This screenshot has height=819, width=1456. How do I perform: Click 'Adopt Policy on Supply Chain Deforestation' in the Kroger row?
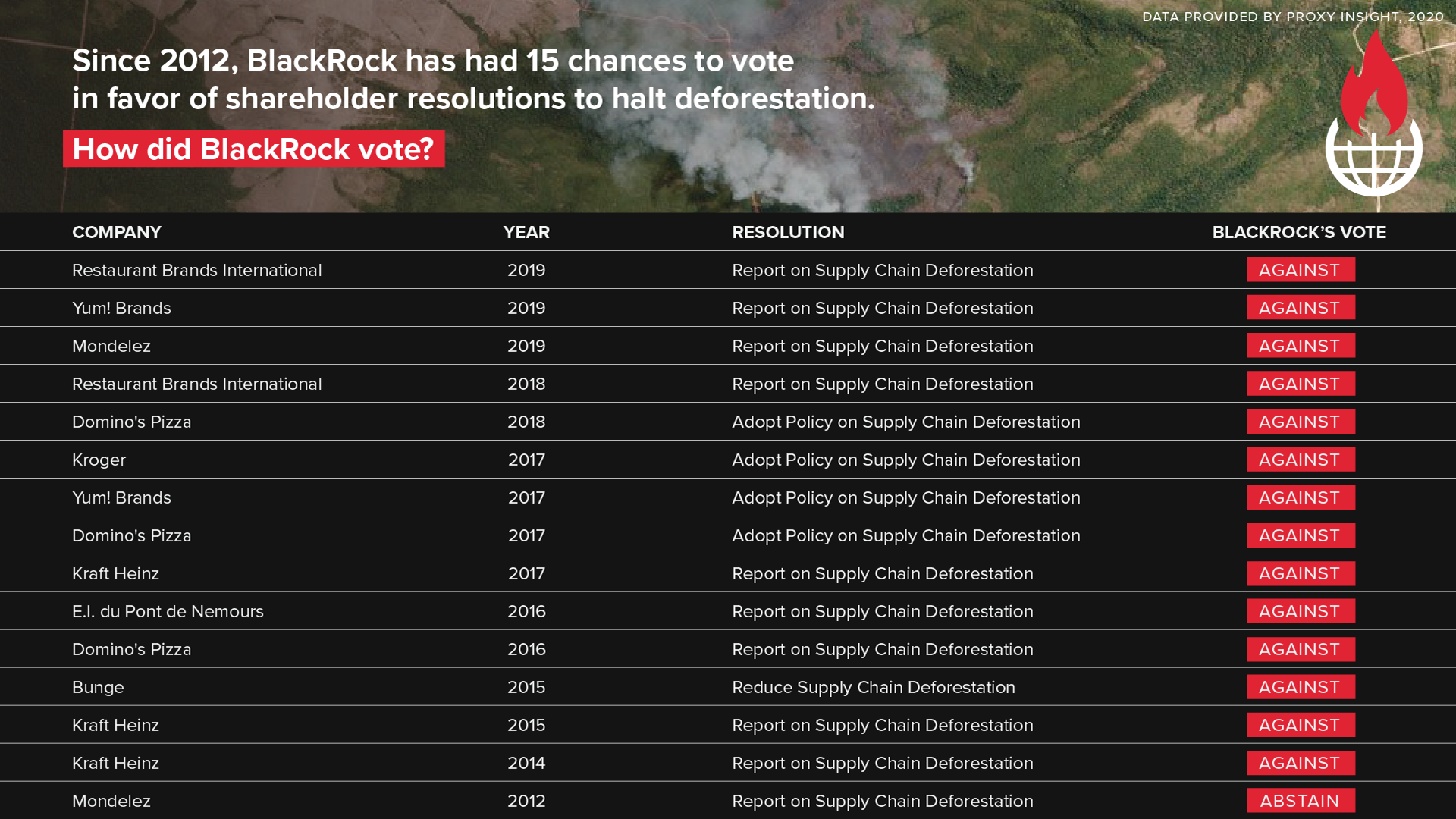[x=906, y=460]
